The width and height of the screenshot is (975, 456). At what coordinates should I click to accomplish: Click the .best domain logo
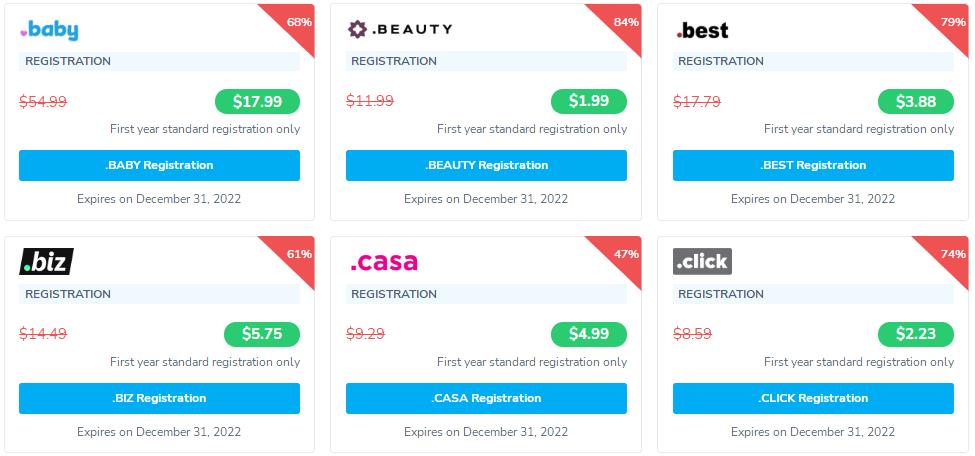coord(702,30)
